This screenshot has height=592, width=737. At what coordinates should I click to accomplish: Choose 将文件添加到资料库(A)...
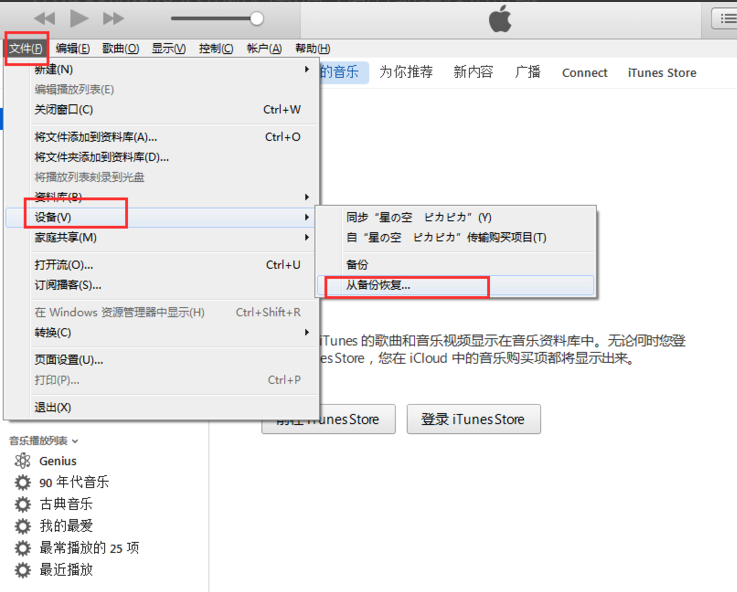pyautogui.click(x=162, y=137)
